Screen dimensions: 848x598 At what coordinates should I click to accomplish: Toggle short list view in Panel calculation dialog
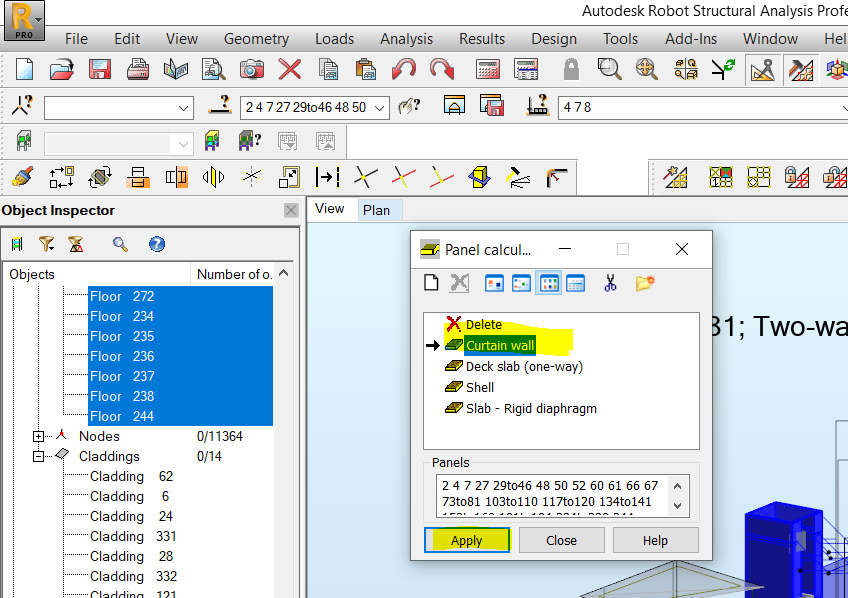pos(549,283)
